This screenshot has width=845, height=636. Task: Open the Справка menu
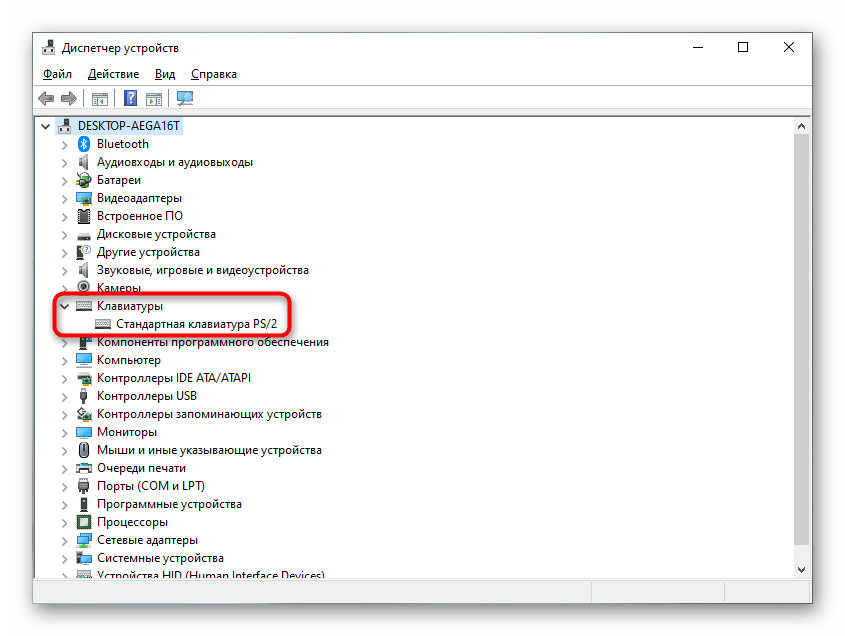213,74
